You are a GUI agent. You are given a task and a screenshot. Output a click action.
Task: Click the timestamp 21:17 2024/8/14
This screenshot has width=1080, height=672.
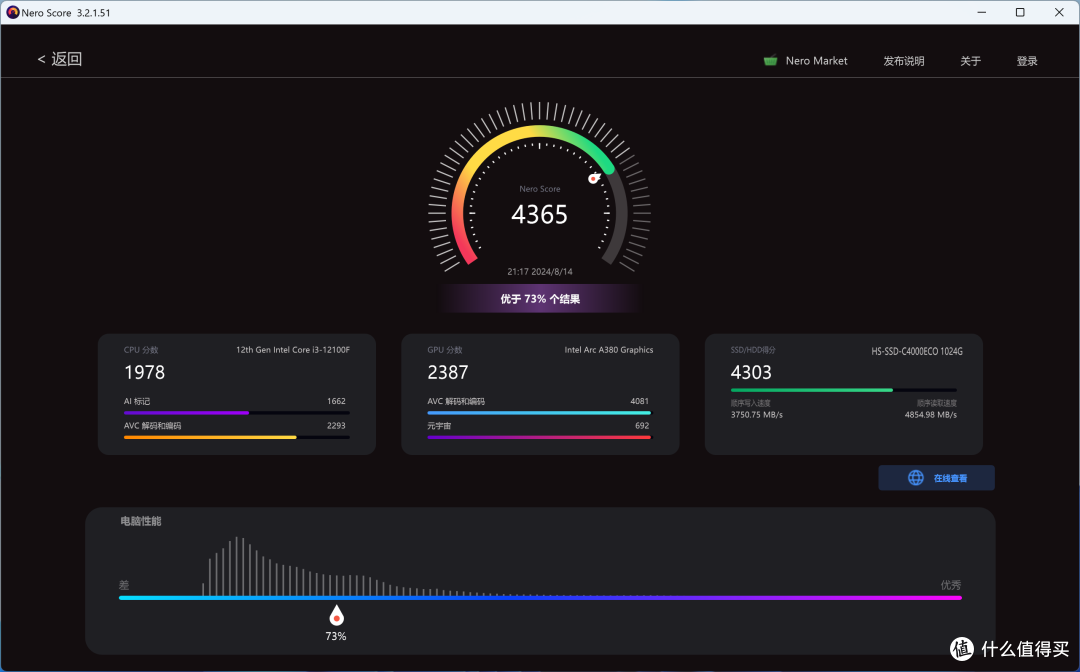pyautogui.click(x=540, y=271)
